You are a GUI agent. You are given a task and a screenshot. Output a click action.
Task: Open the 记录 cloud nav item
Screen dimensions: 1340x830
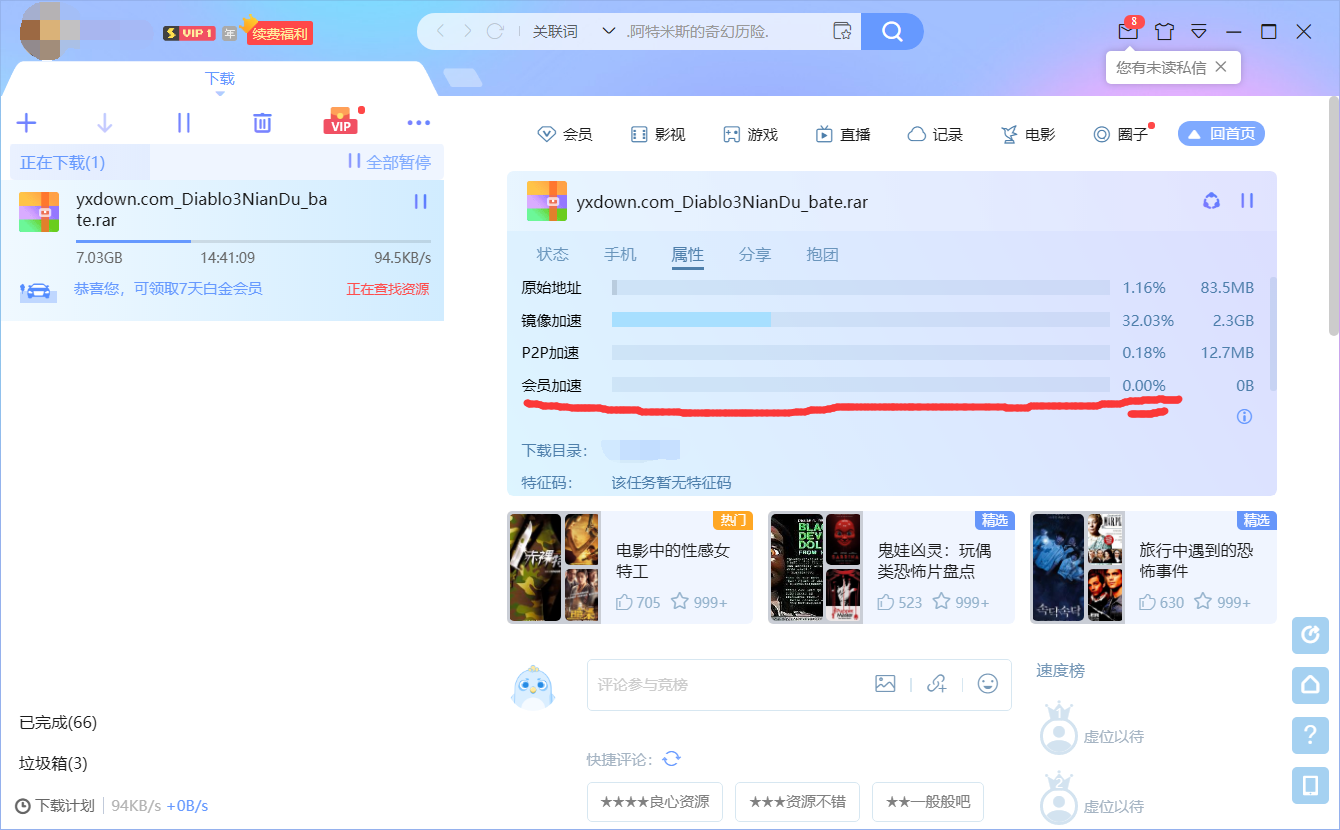pos(935,134)
